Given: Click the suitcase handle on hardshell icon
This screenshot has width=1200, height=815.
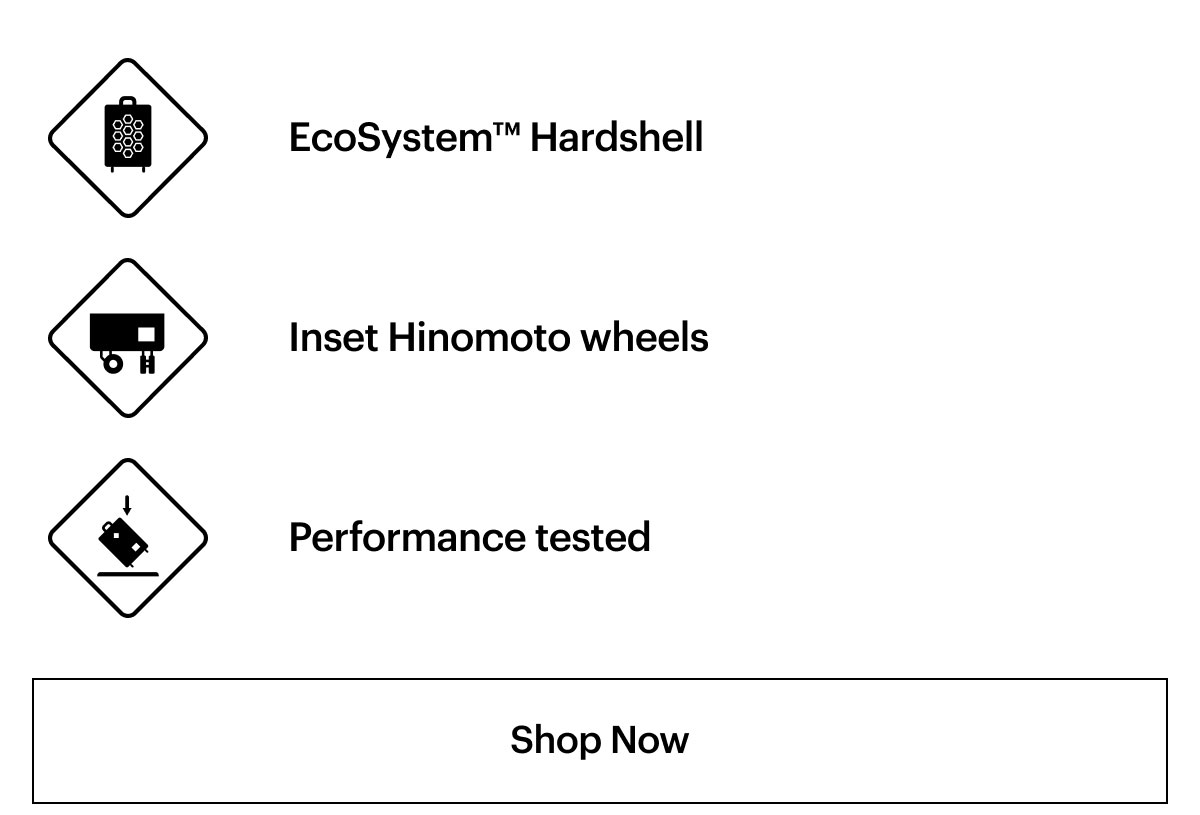Looking at the screenshot, I should click(127, 99).
